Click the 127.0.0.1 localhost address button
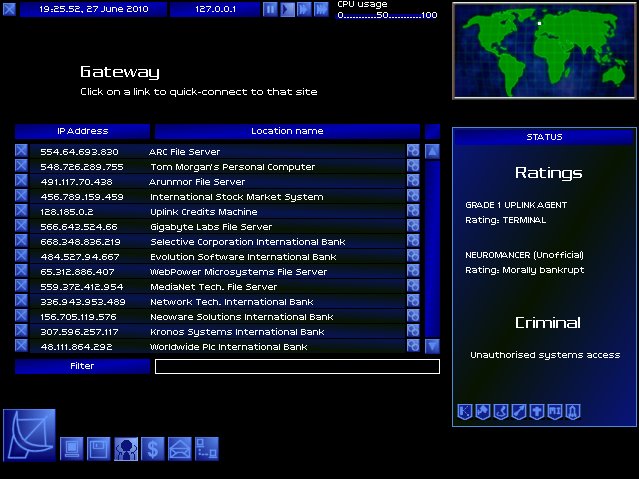 tap(215, 9)
